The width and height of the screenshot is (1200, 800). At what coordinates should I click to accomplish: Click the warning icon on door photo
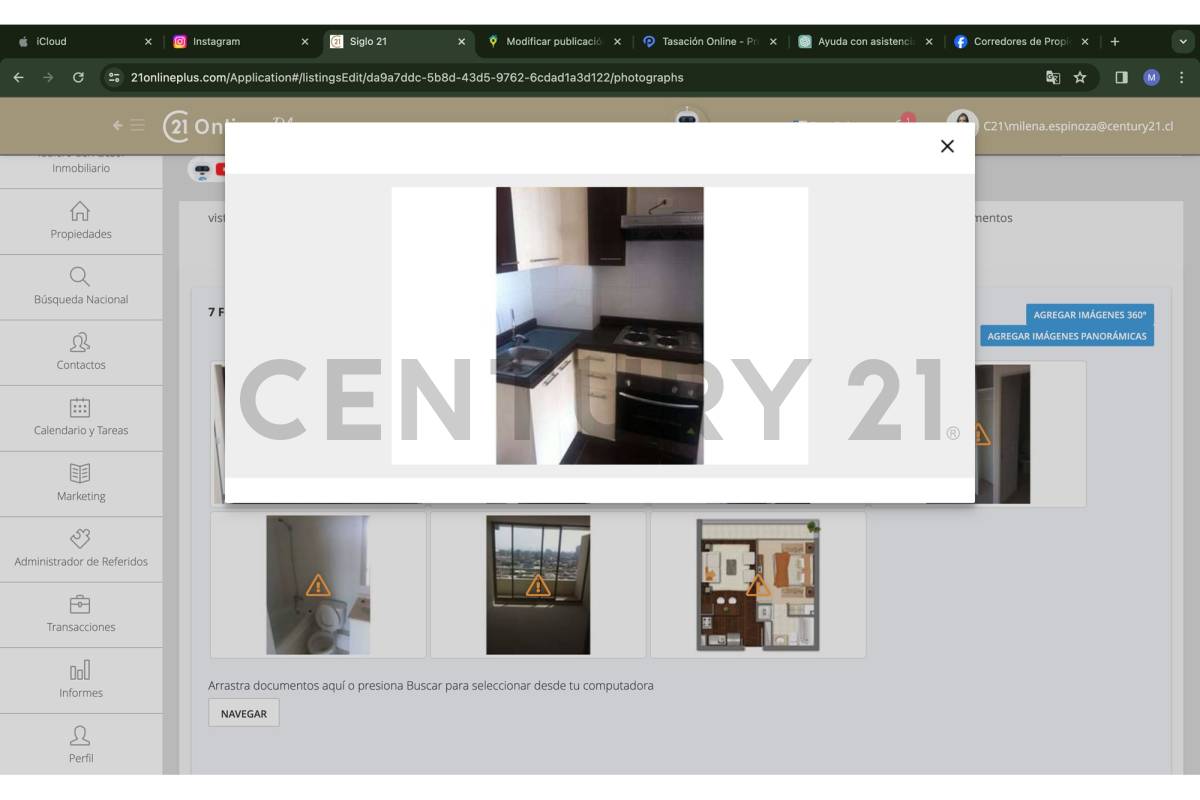click(x=981, y=434)
